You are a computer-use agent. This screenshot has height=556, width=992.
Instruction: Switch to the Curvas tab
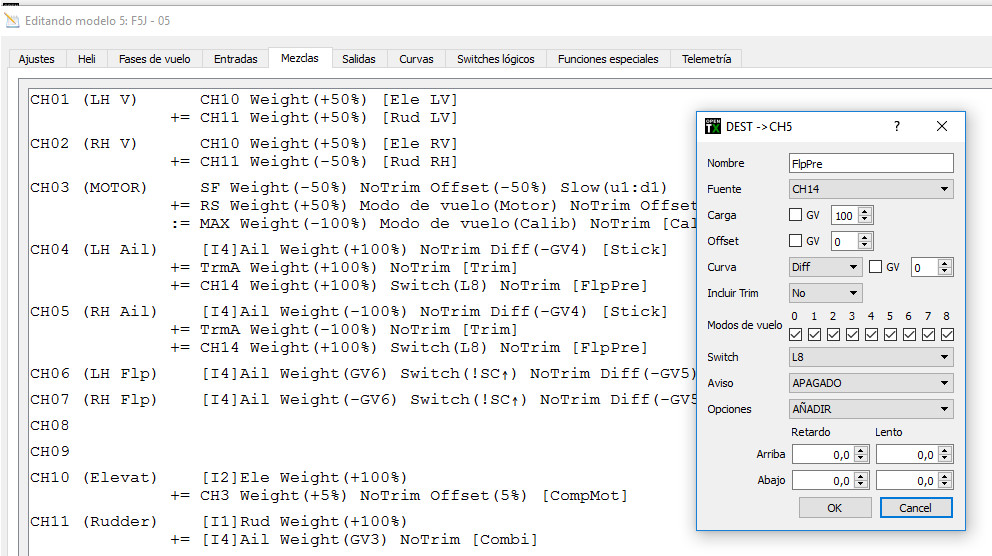[416, 59]
